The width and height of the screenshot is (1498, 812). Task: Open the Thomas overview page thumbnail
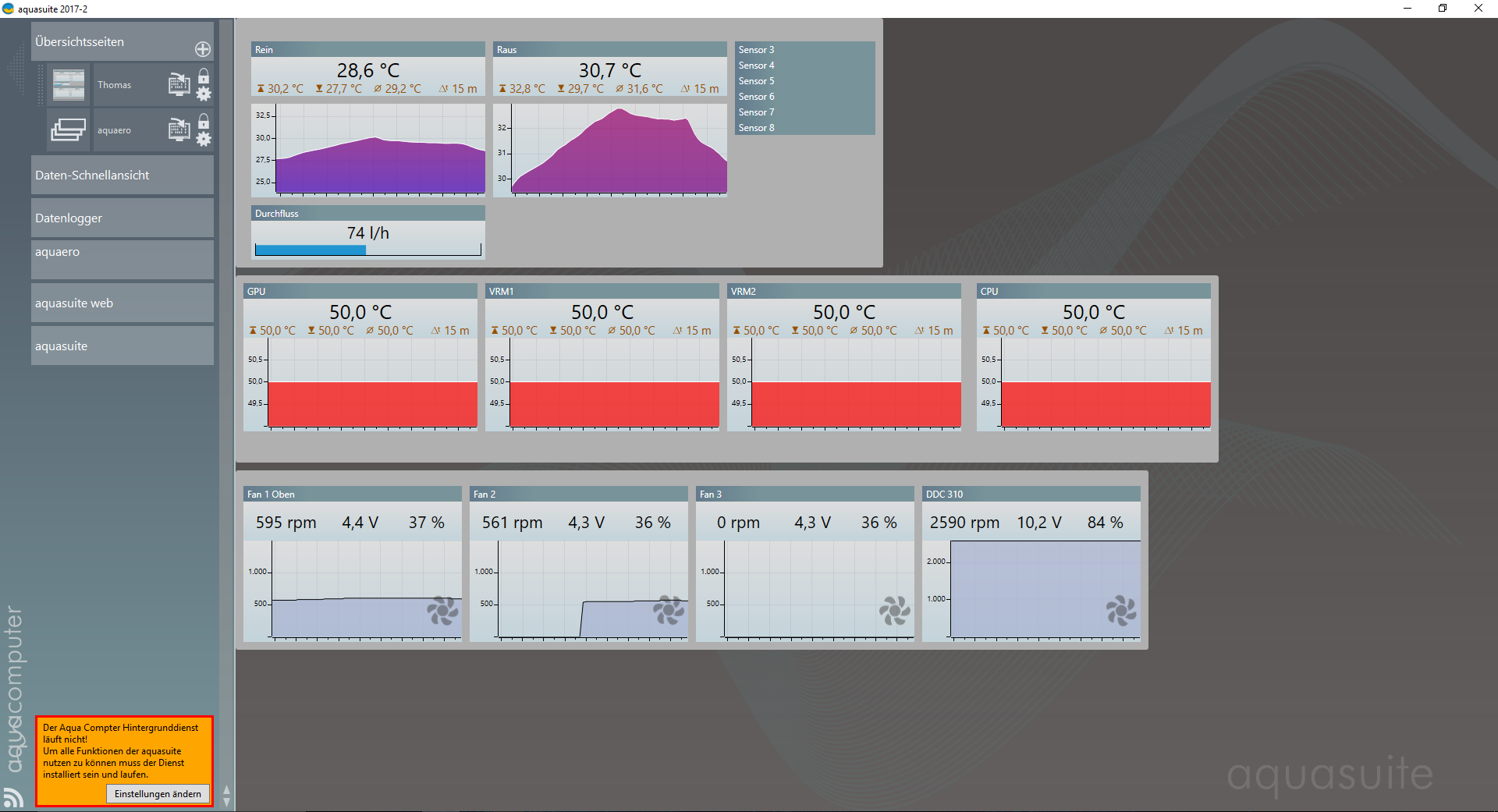pos(69,85)
